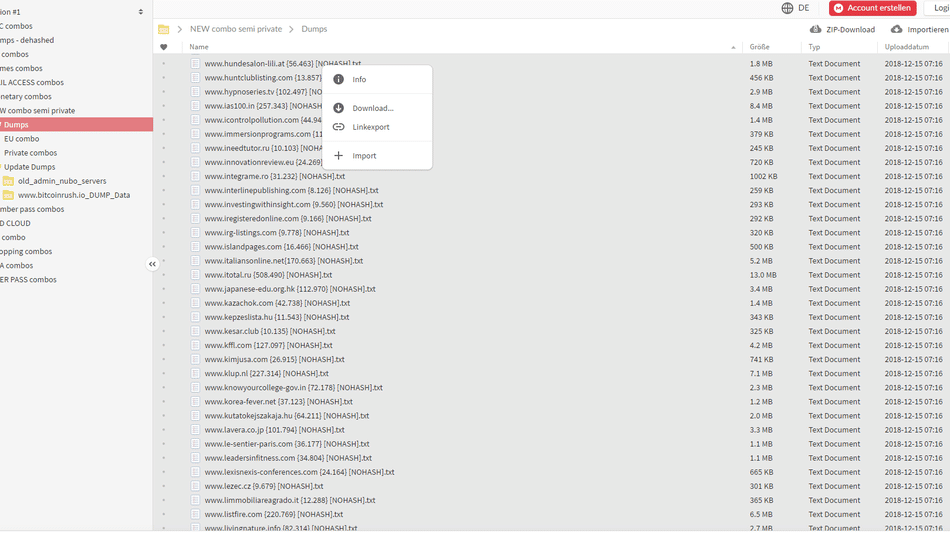Viewport: 950px width, 534px height.
Task: Sort the list by Uploaddatum column
Action: (x=906, y=47)
